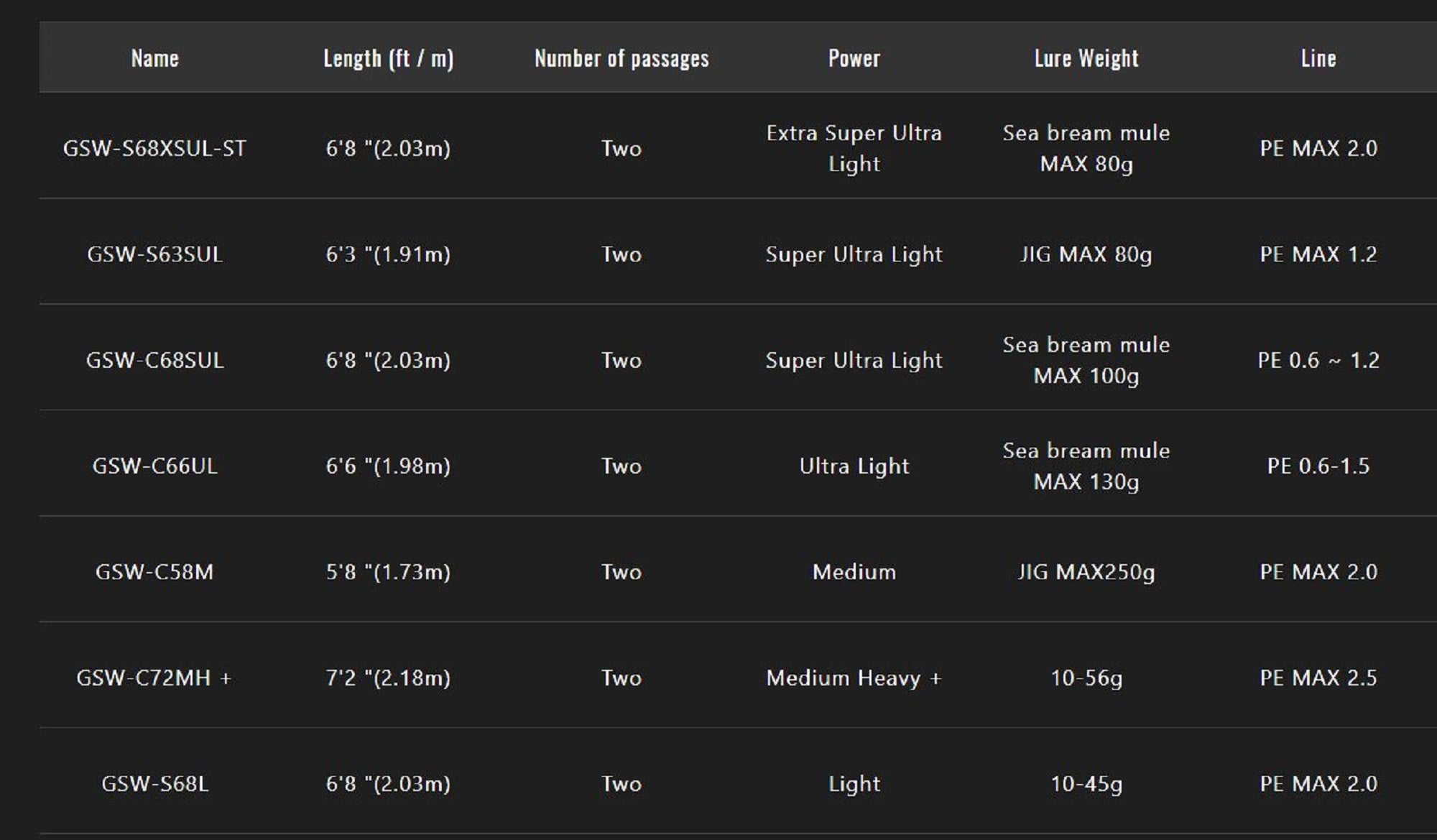This screenshot has height=840, width=1437.
Task: Click the Line column header
Action: (1318, 58)
